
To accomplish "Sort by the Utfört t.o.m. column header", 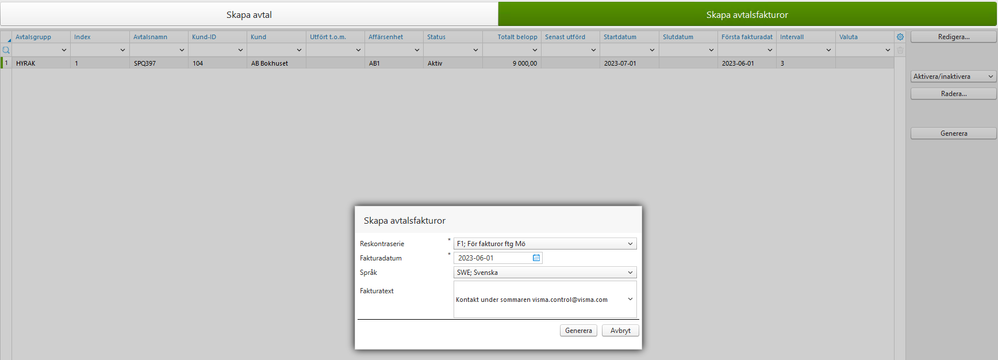I will [335, 38].
